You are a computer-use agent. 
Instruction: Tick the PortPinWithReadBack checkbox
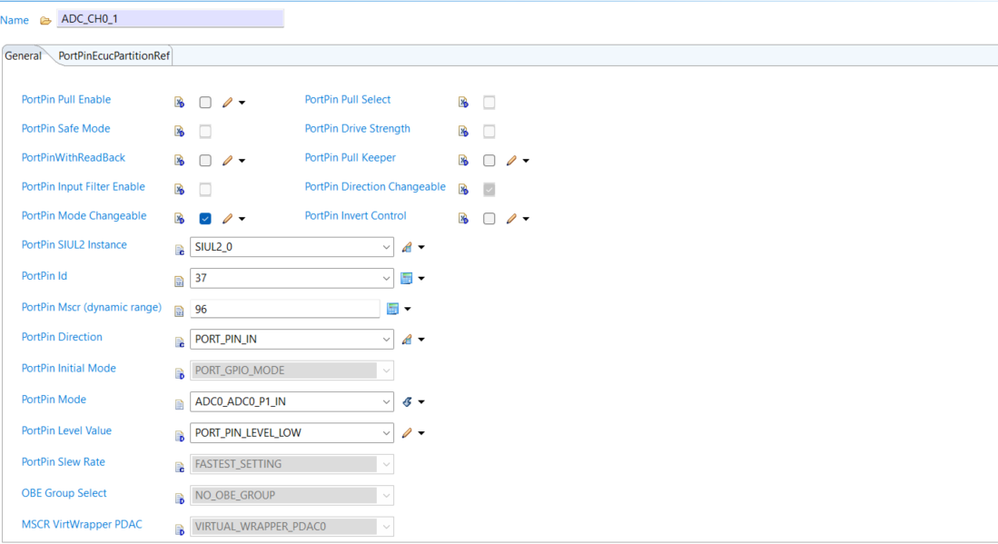pyautogui.click(x=205, y=161)
